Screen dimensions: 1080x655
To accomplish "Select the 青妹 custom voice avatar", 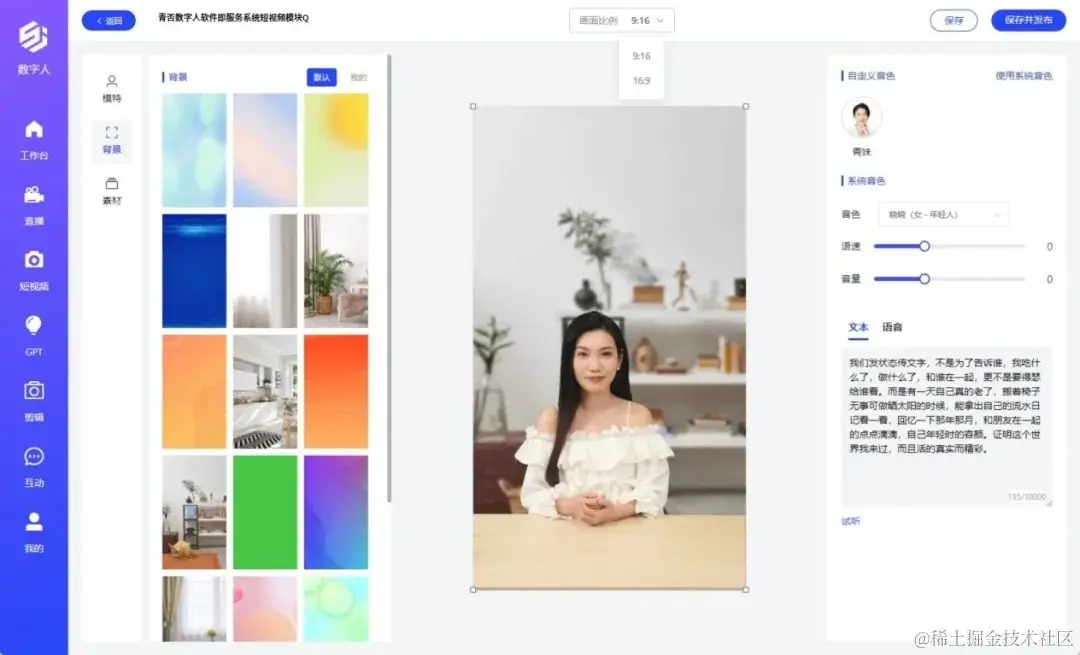I will pyautogui.click(x=862, y=118).
